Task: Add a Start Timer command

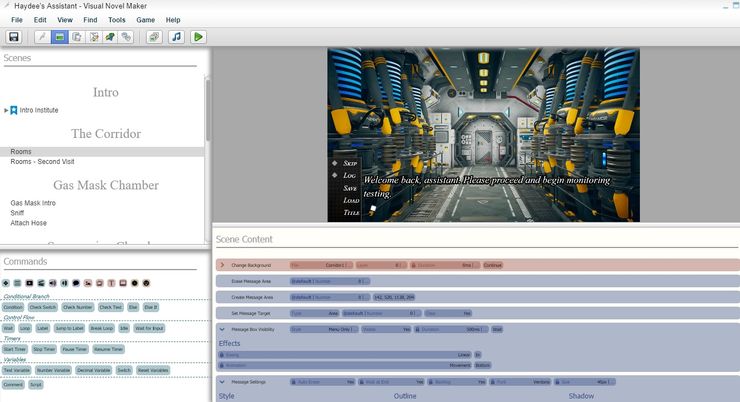Action: click(x=15, y=349)
